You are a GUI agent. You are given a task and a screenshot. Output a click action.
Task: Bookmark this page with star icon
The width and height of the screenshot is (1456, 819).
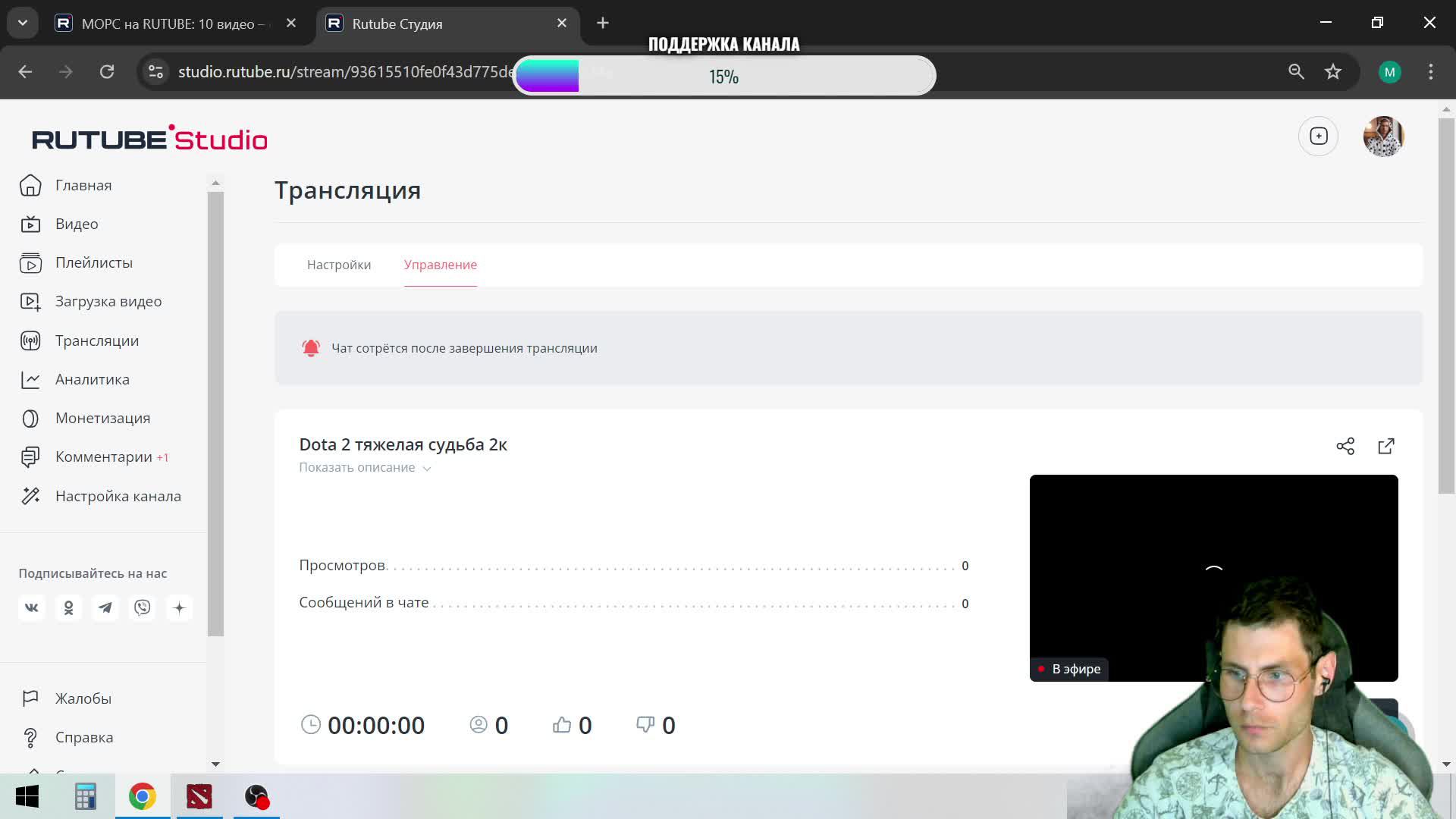pos(1333,71)
